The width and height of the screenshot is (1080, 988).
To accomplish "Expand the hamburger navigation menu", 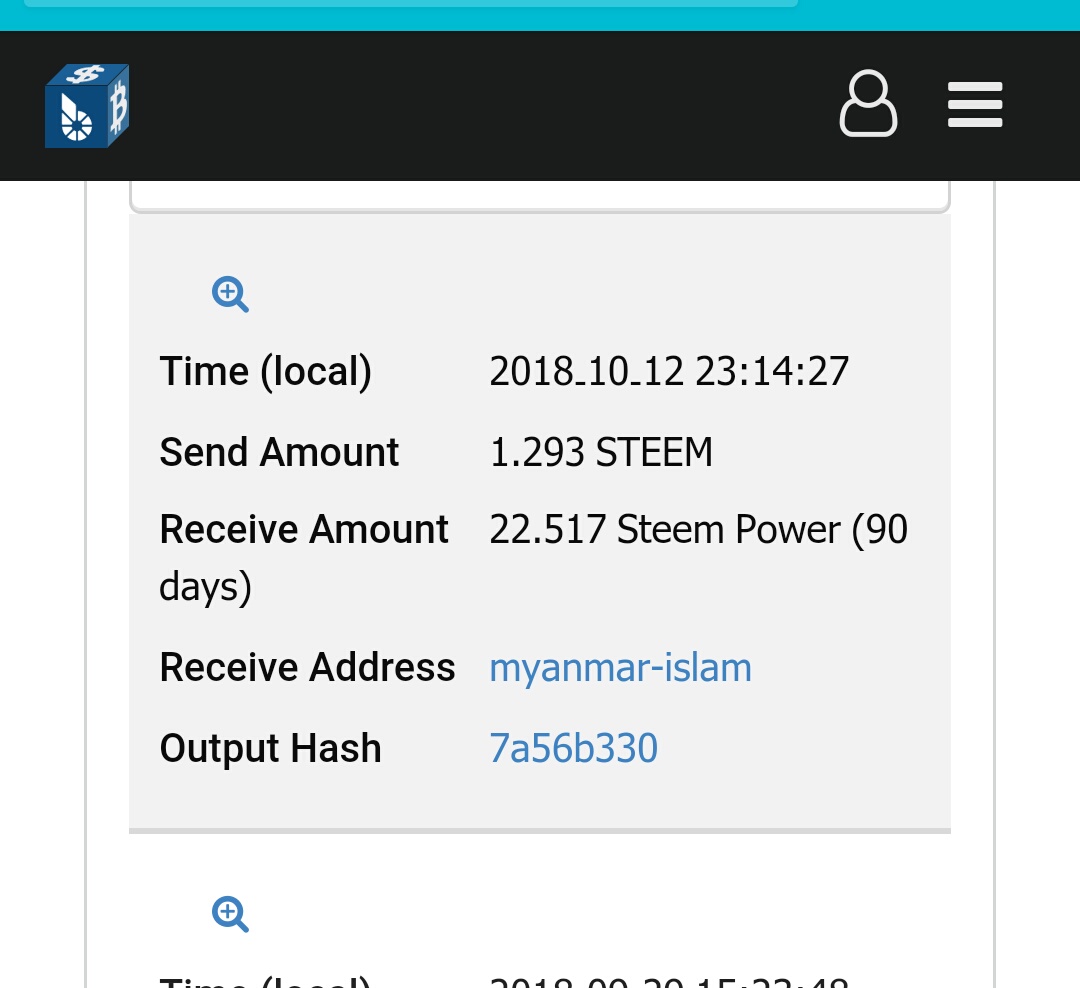I will (x=975, y=104).
